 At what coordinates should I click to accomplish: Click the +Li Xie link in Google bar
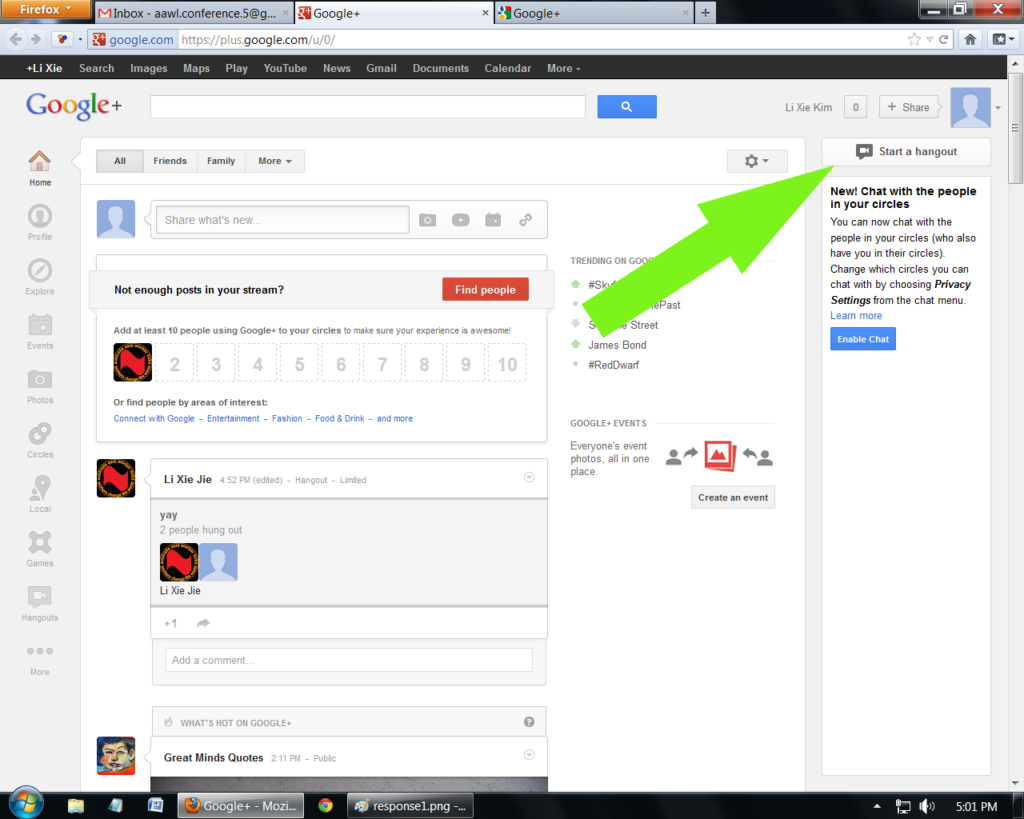coord(44,68)
